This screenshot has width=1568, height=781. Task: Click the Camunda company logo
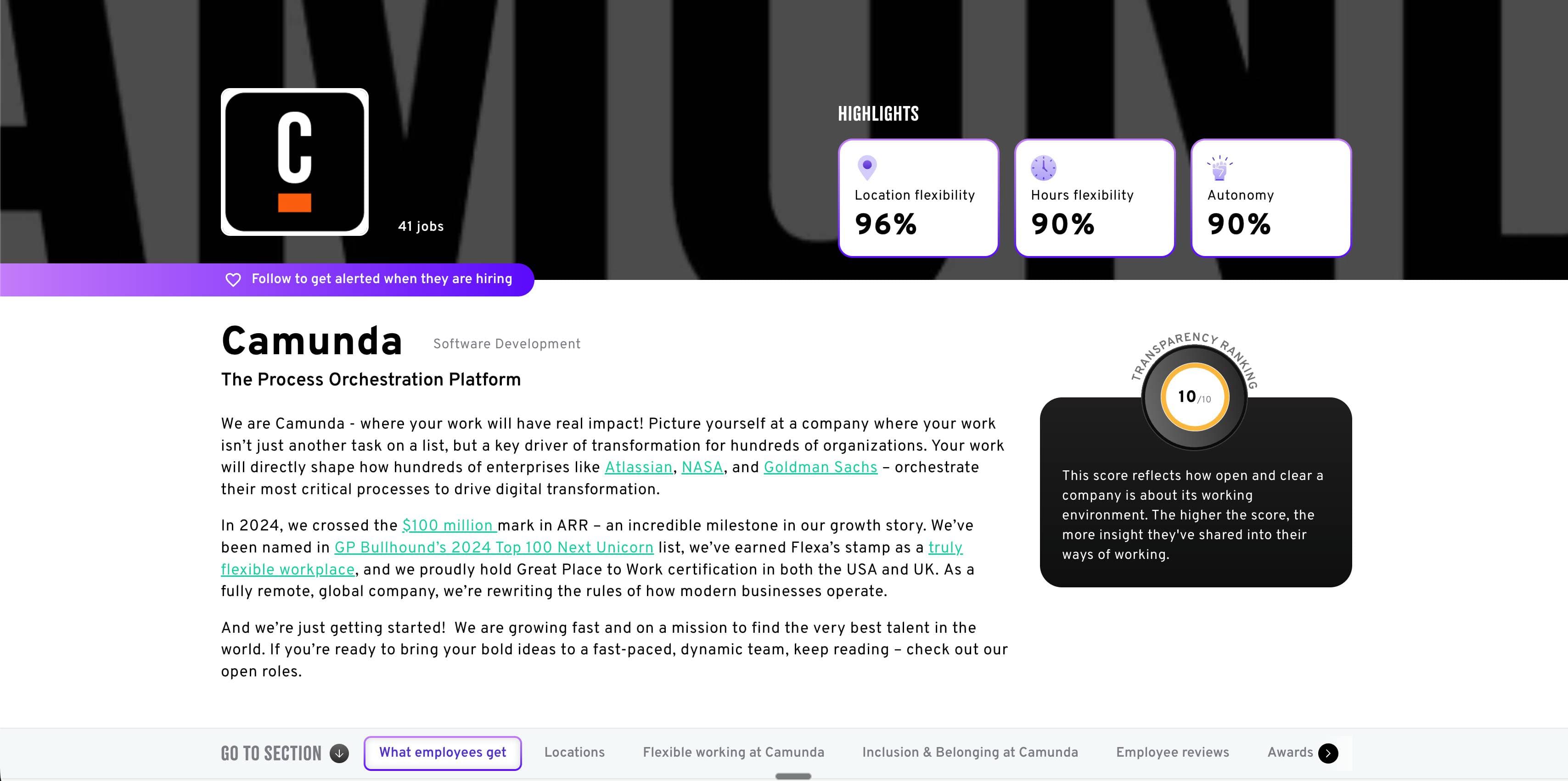295,162
